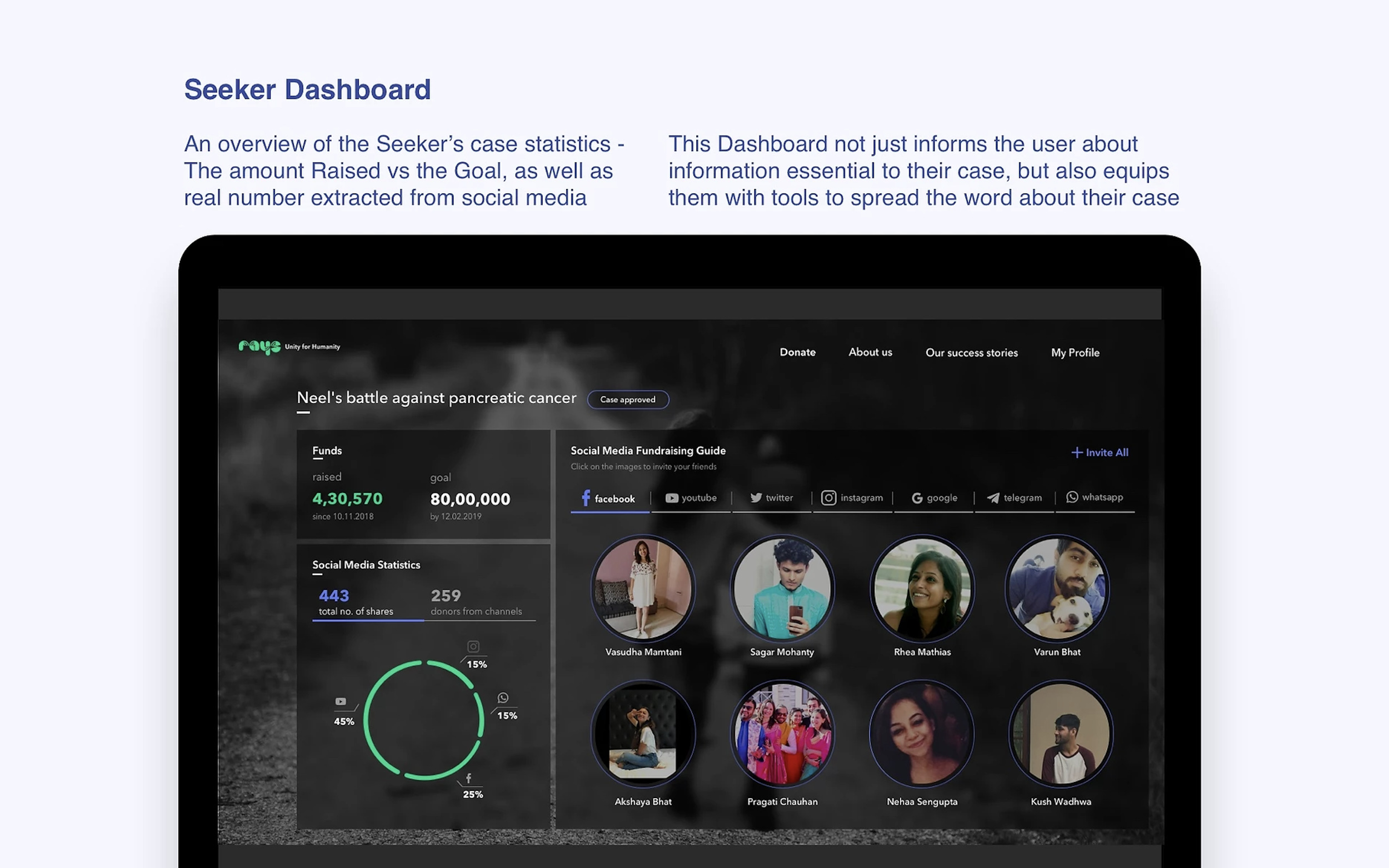Image resolution: width=1389 pixels, height=868 pixels.
Task: Switch to the instagram tab
Action: [x=852, y=498]
